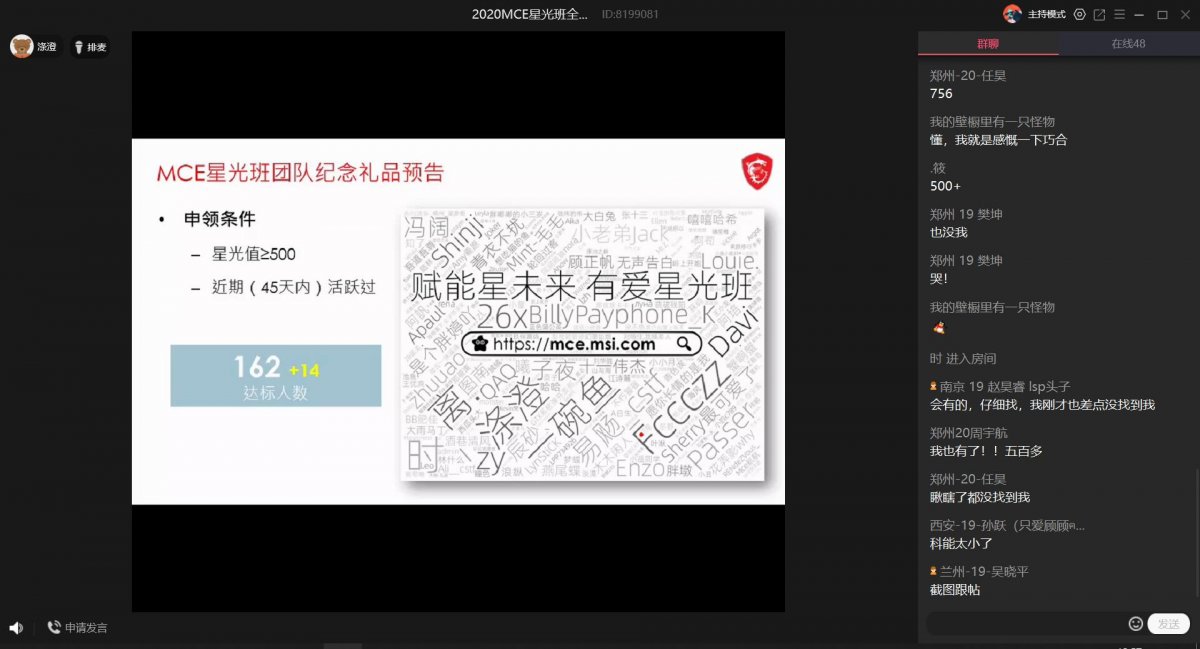Click the slide heading MCE星光班团队纪念礼品预告
Screen dimensions: 1200x649
[300, 172]
